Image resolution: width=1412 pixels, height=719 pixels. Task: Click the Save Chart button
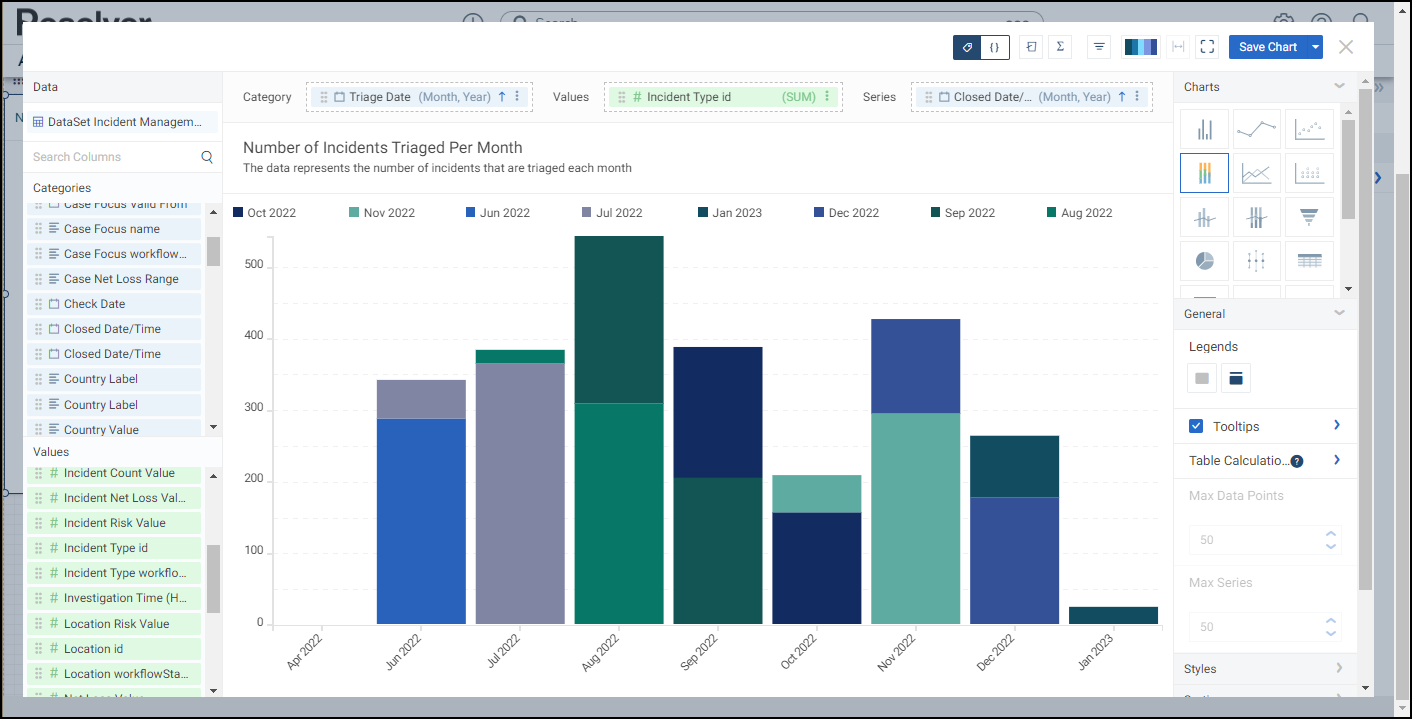[1267, 47]
